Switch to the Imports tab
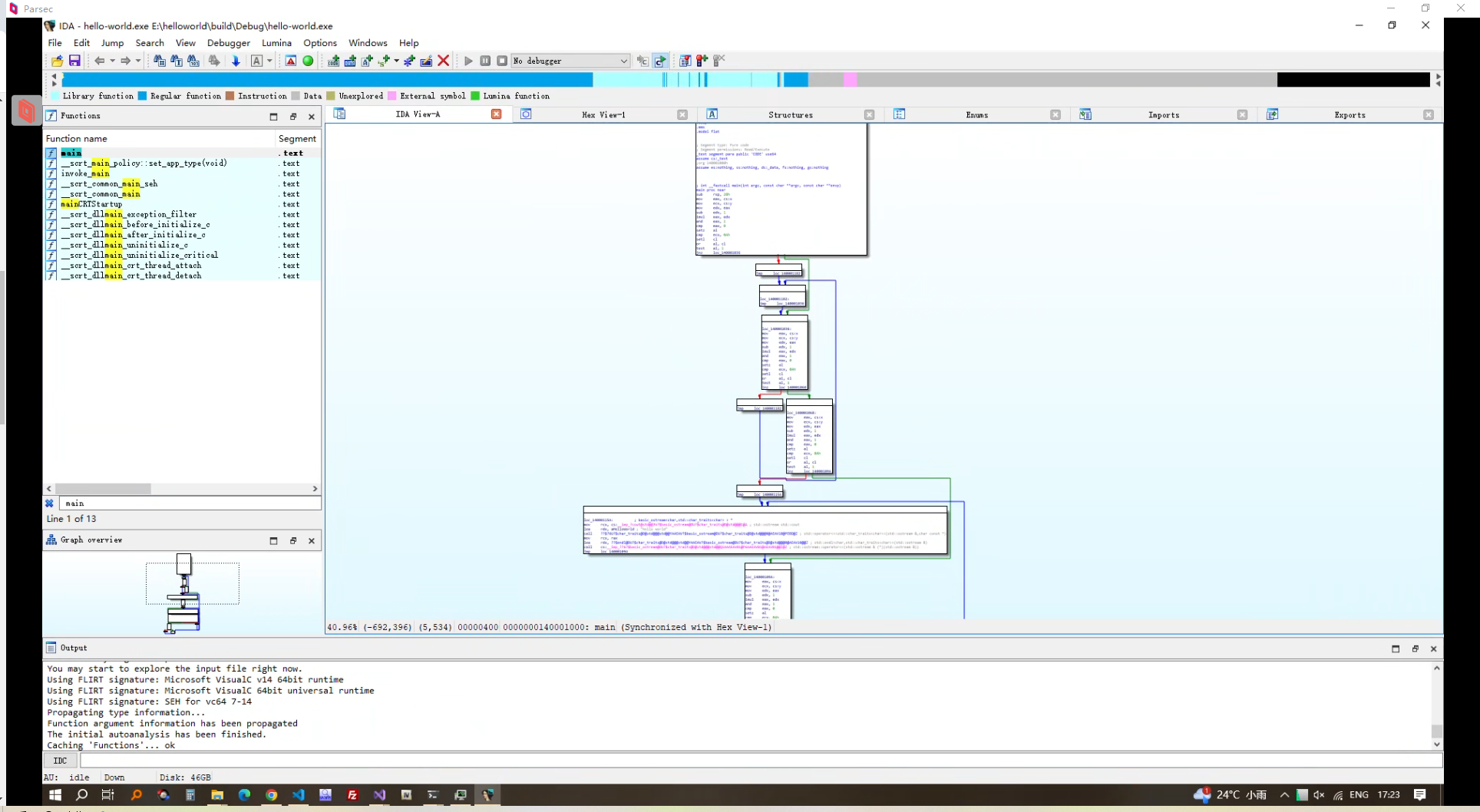The image size is (1480, 812). tap(1163, 114)
